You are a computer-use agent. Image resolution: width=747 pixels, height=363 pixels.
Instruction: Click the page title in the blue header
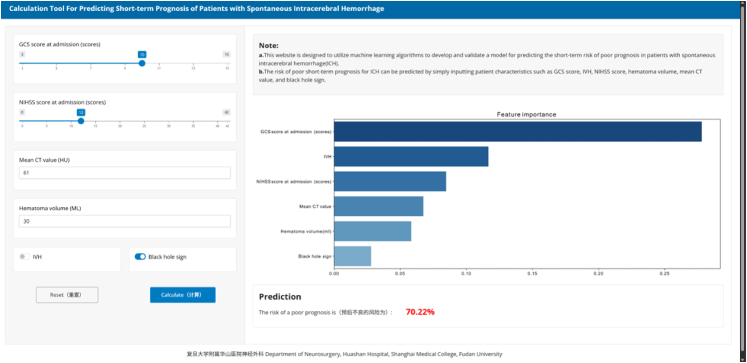click(x=196, y=9)
